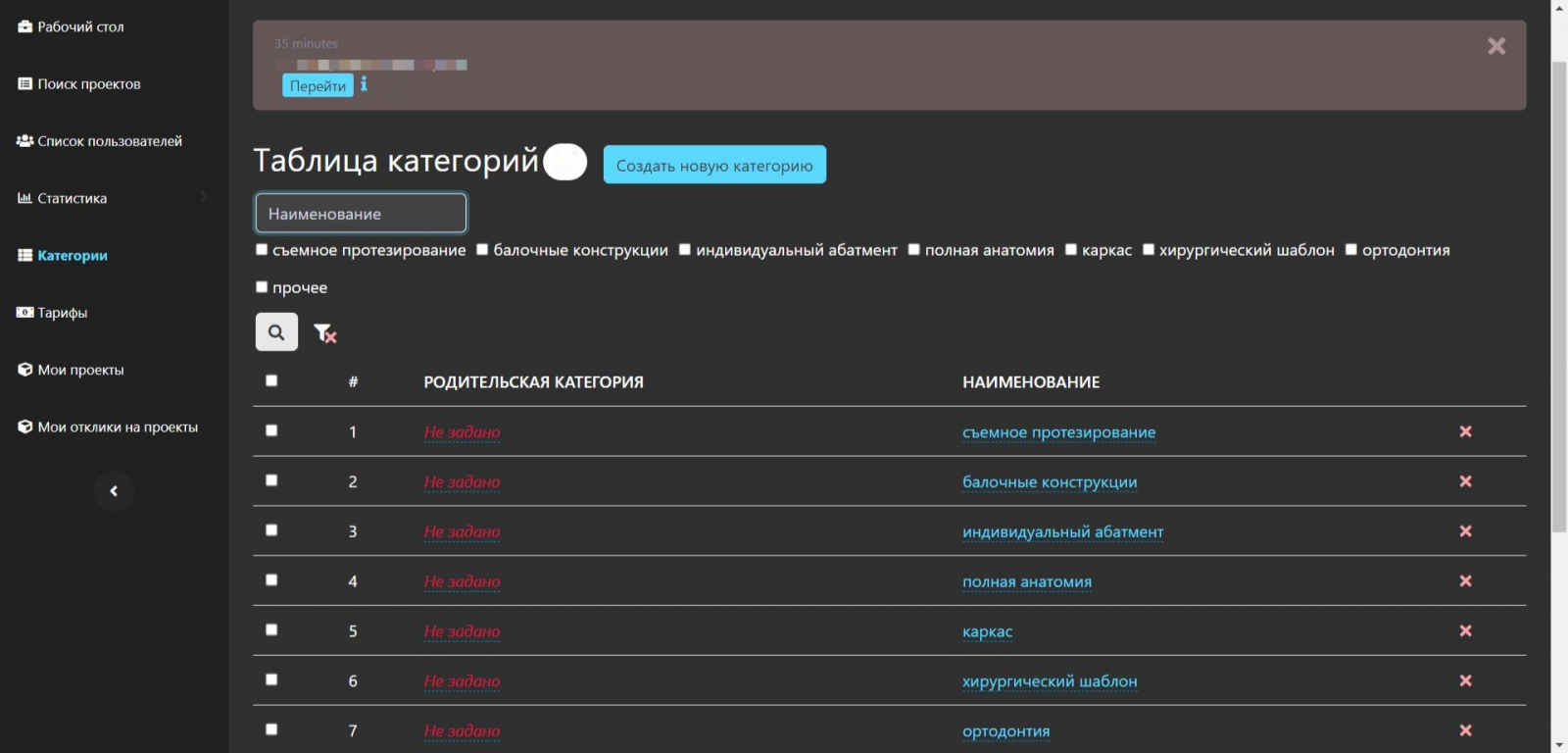This screenshot has height=753, width=1568.
Task: Open parent category 'Не задано' in row 3
Action: 462,531
